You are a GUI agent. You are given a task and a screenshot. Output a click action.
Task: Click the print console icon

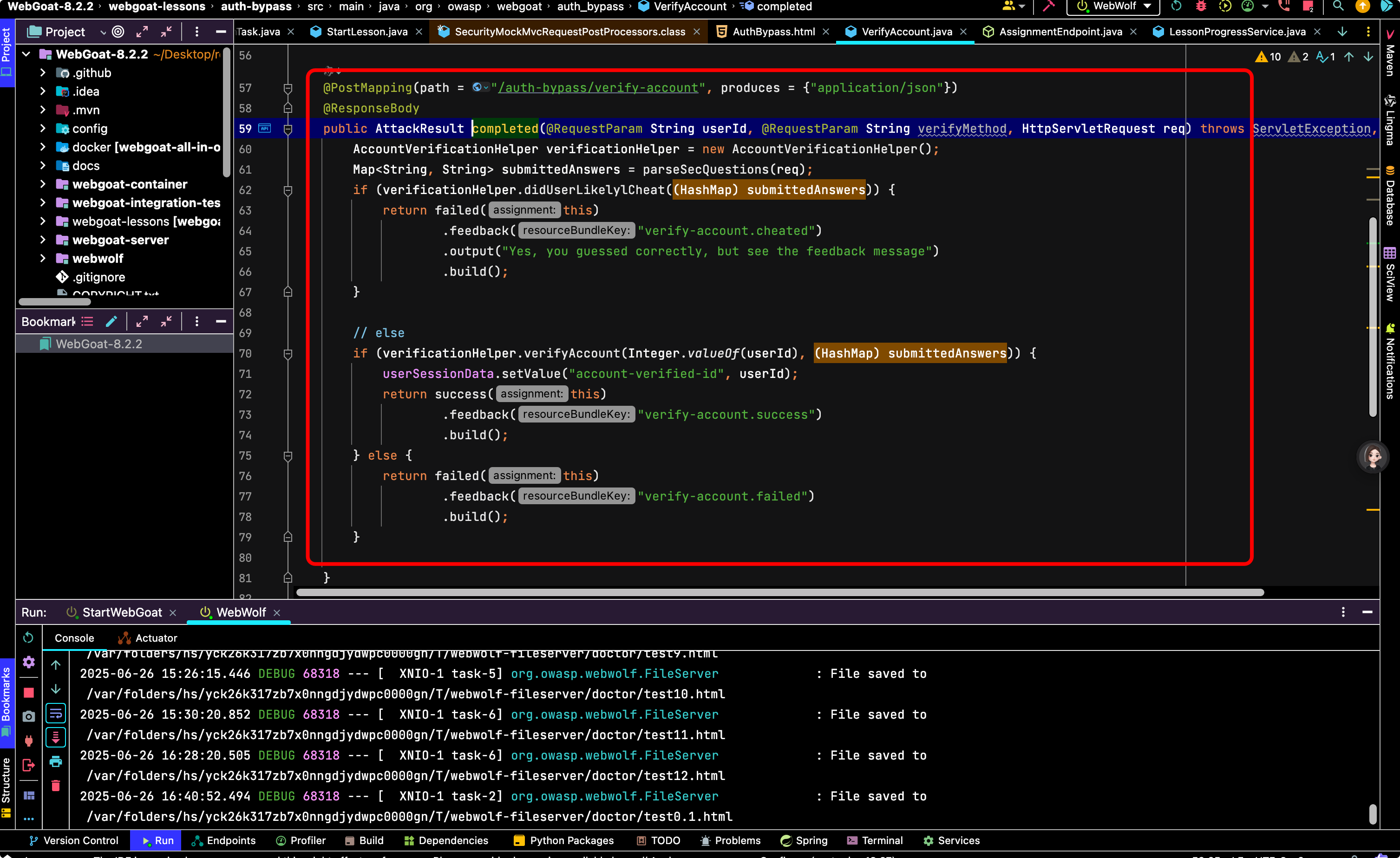point(56,762)
